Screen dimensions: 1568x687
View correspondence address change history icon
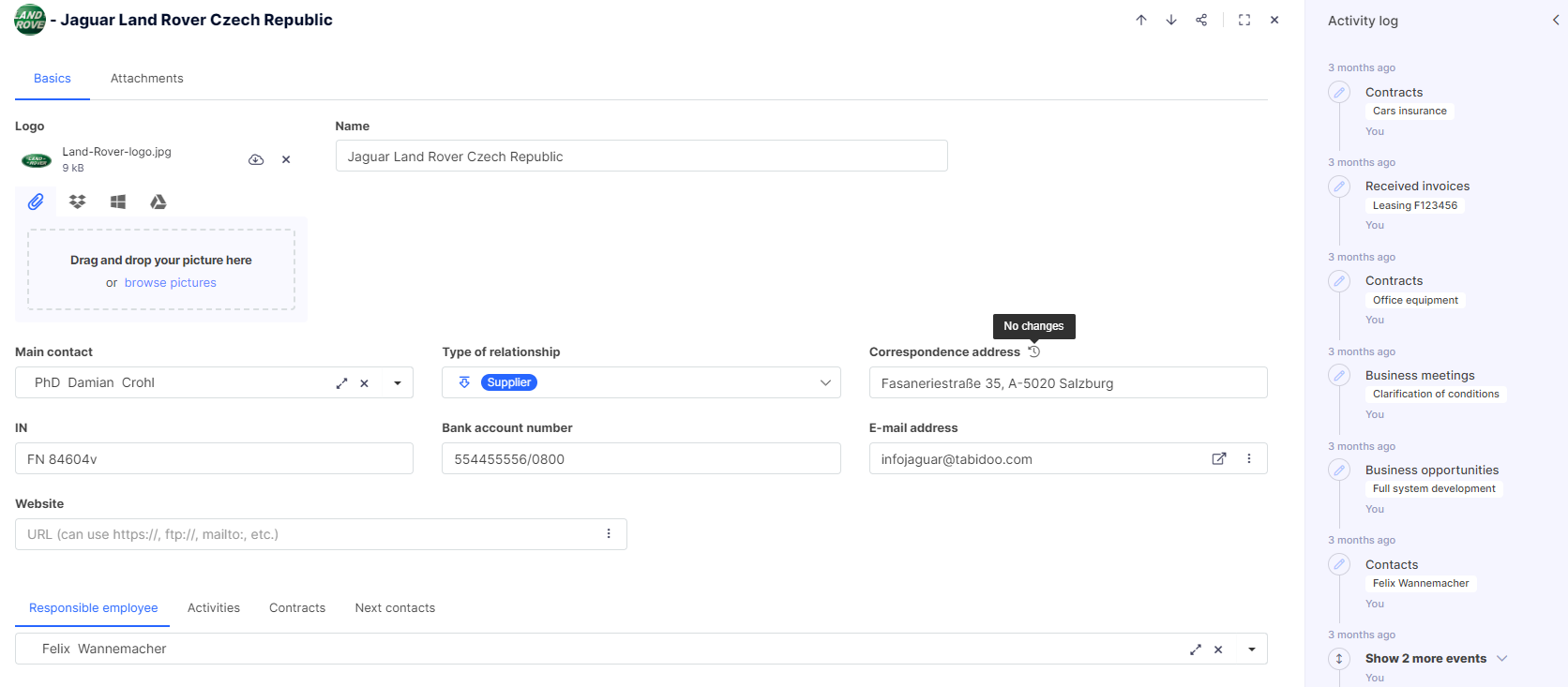tap(1034, 351)
